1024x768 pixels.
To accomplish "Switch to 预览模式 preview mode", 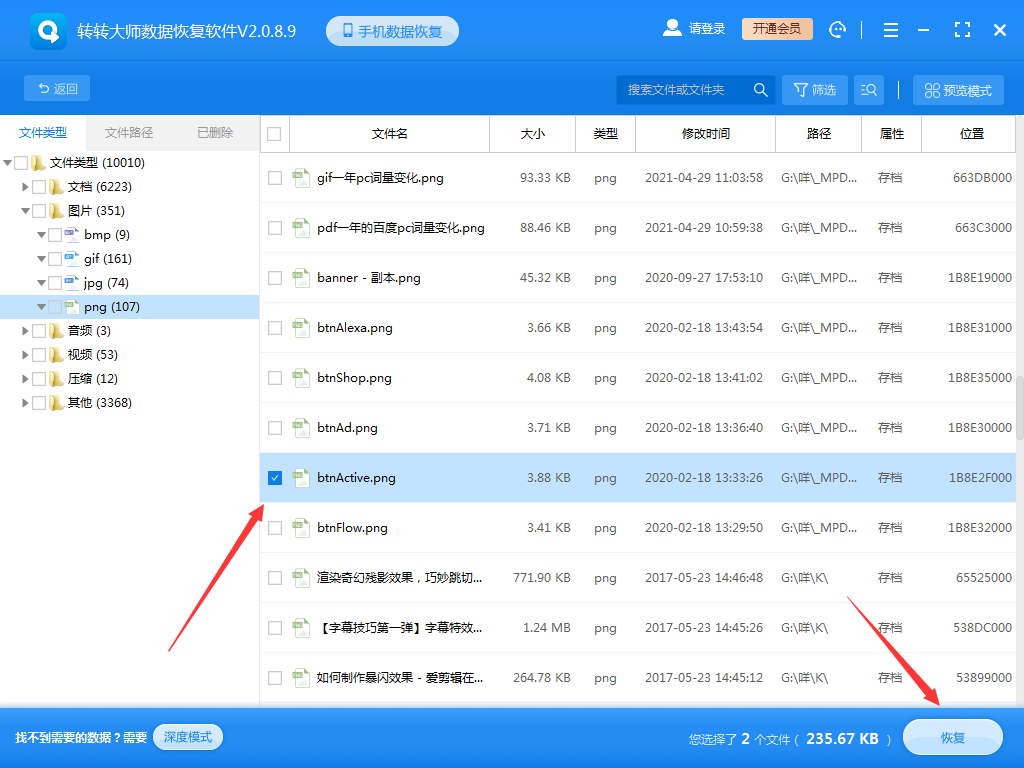I will pyautogui.click(x=957, y=89).
